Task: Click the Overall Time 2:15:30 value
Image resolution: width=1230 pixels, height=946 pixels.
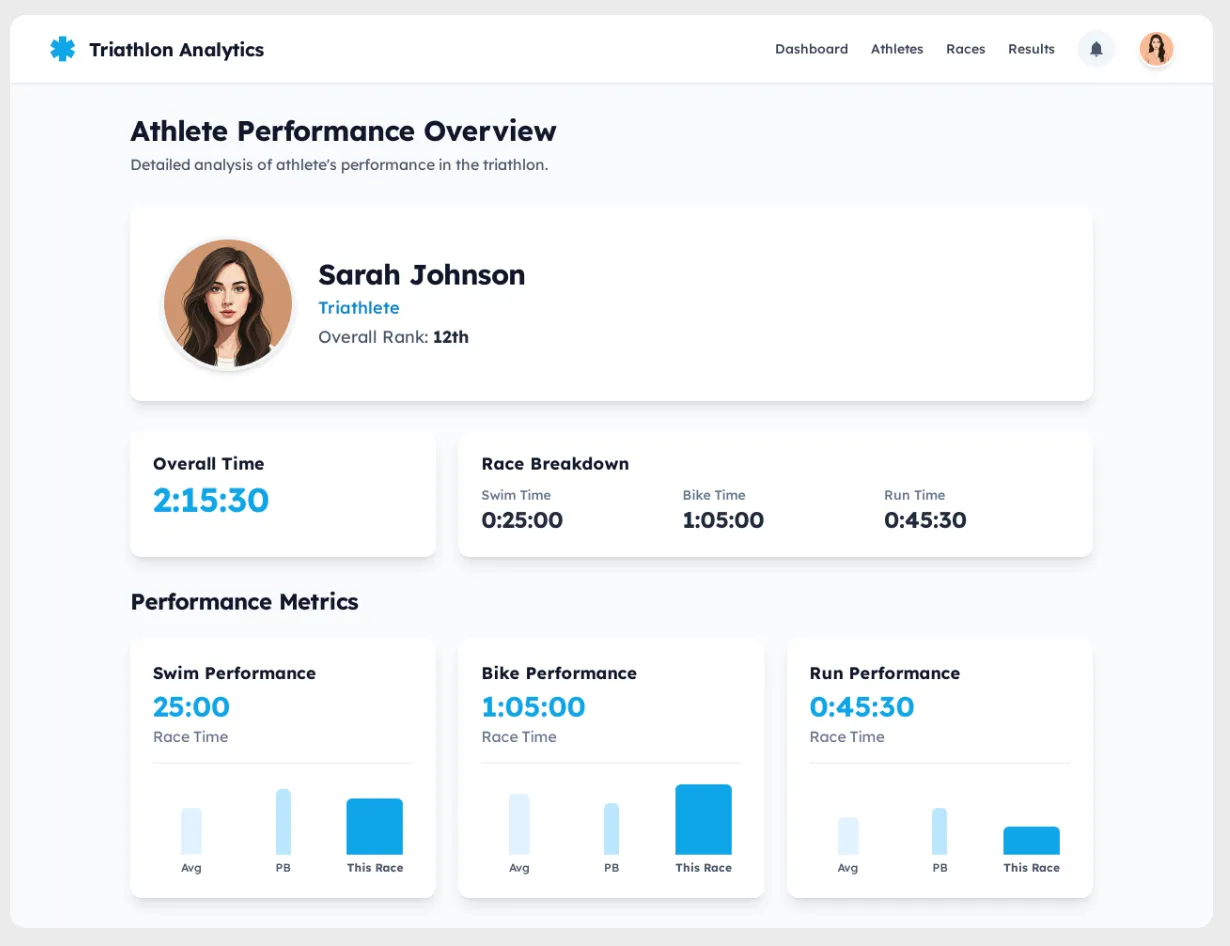Action: (x=211, y=500)
